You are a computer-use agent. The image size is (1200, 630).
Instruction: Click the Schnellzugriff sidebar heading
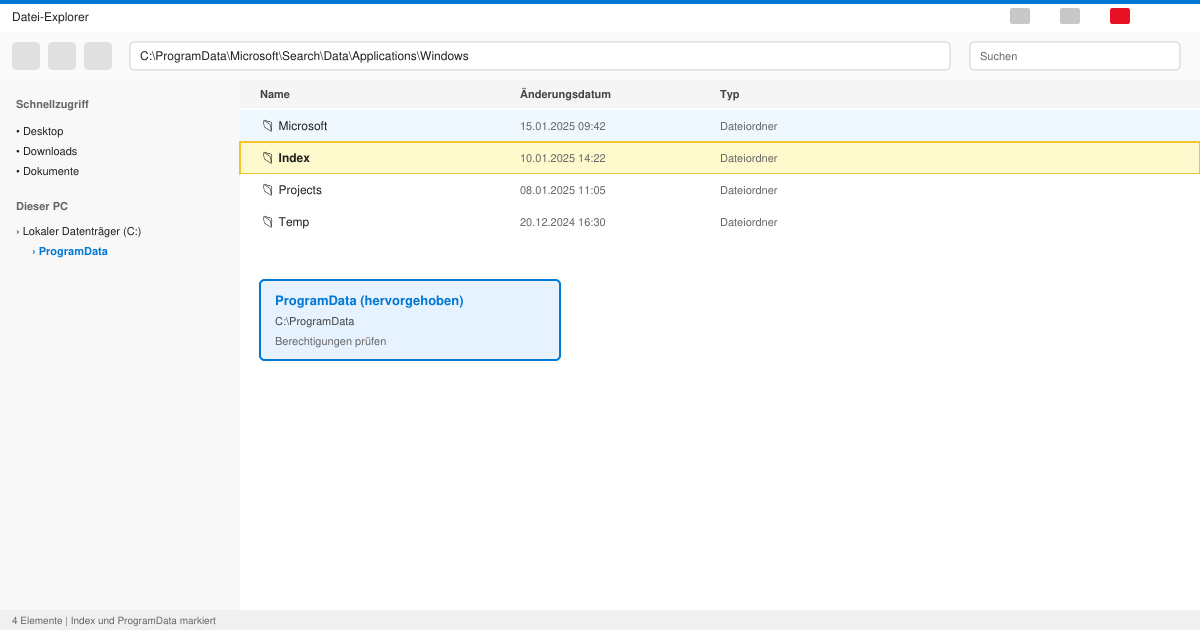point(52,104)
